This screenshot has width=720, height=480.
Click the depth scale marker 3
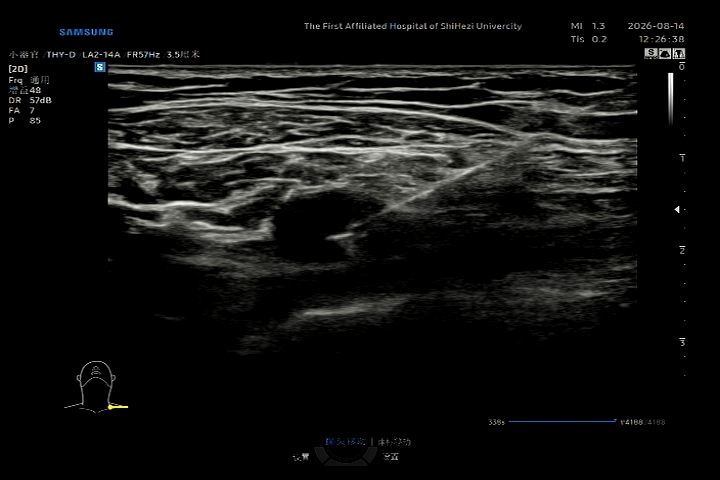682,342
